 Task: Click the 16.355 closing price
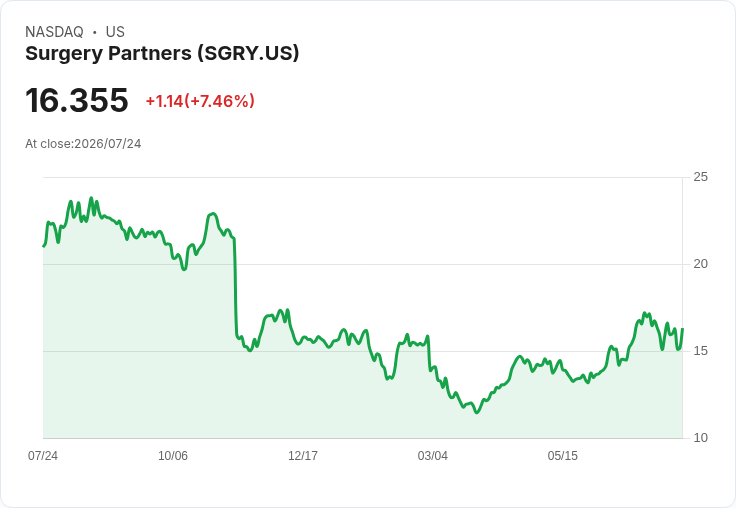(x=77, y=100)
